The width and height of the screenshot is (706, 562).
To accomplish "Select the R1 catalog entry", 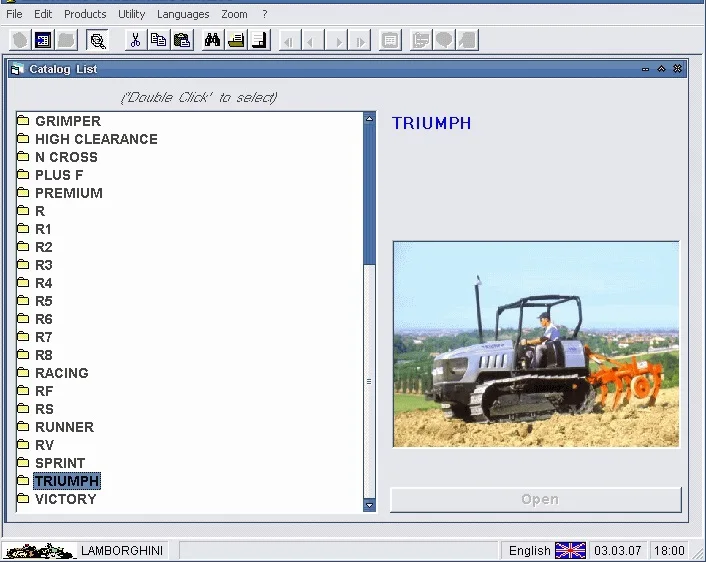I will pos(43,229).
